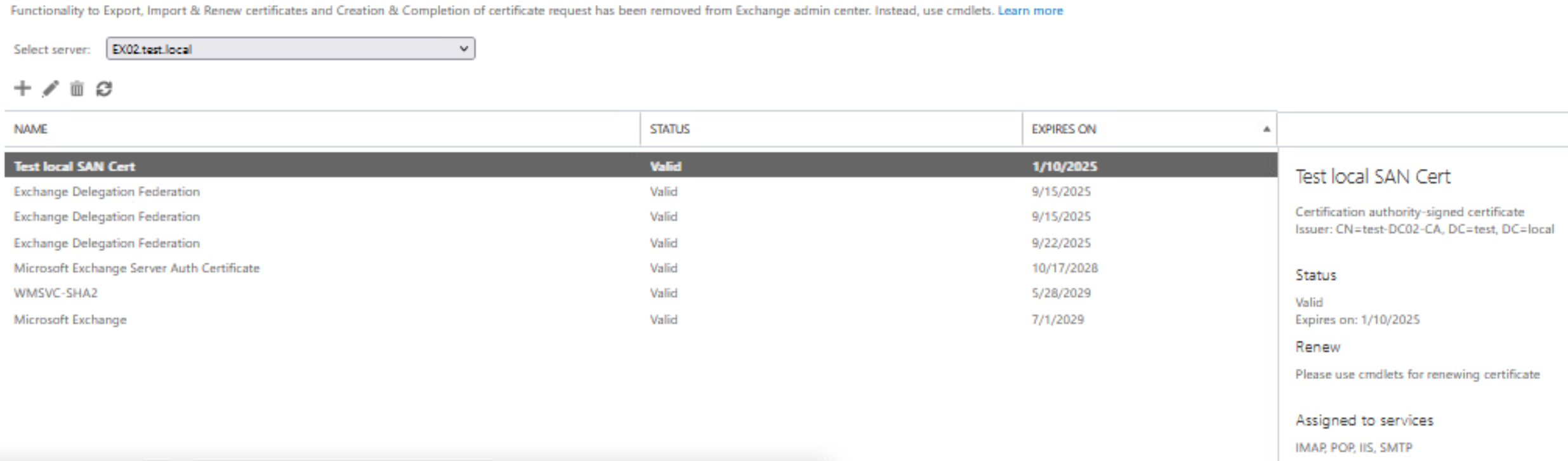Click the Renew heading in details pane

(x=1317, y=347)
